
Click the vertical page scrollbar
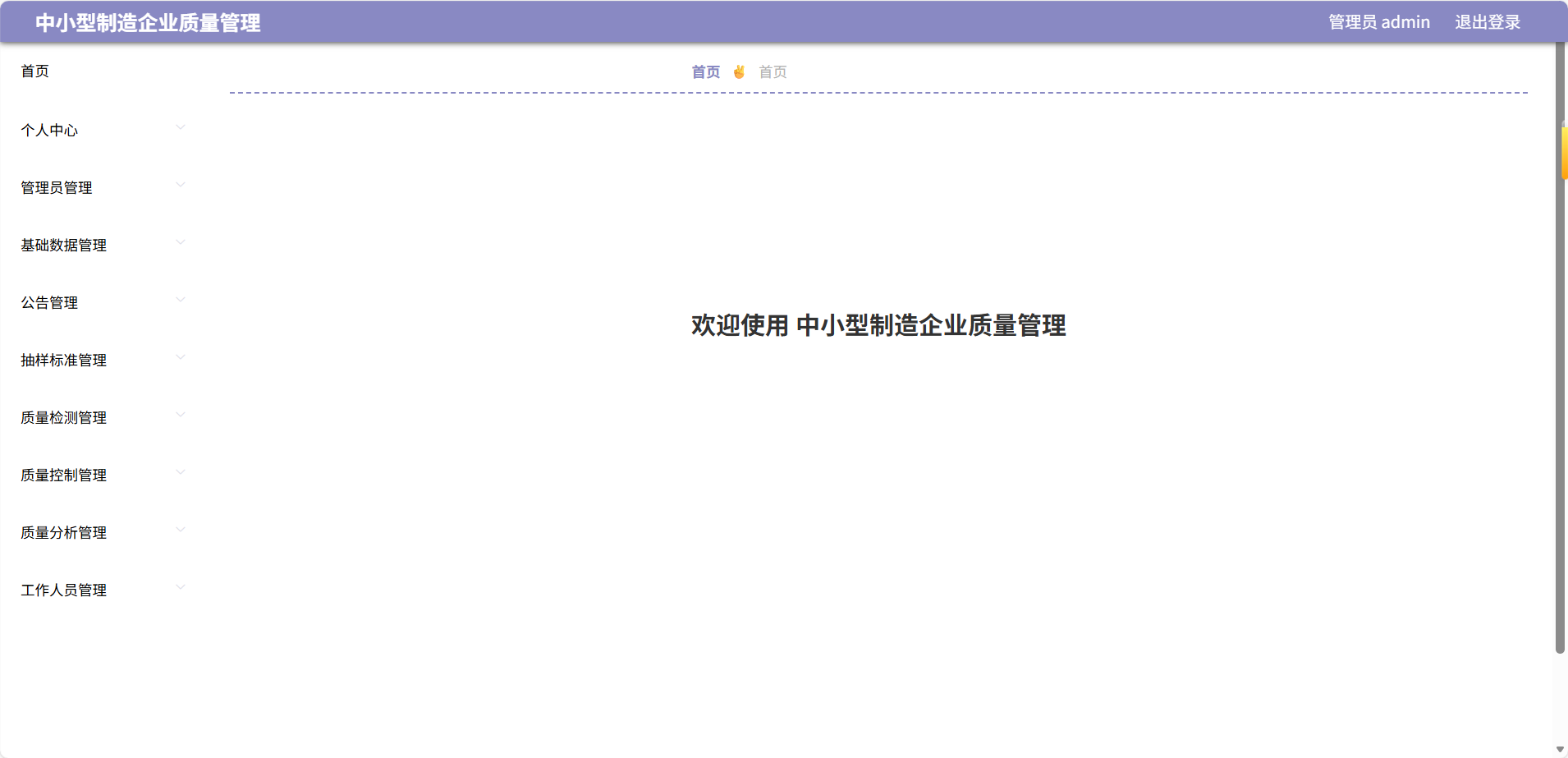point(1560,349)
